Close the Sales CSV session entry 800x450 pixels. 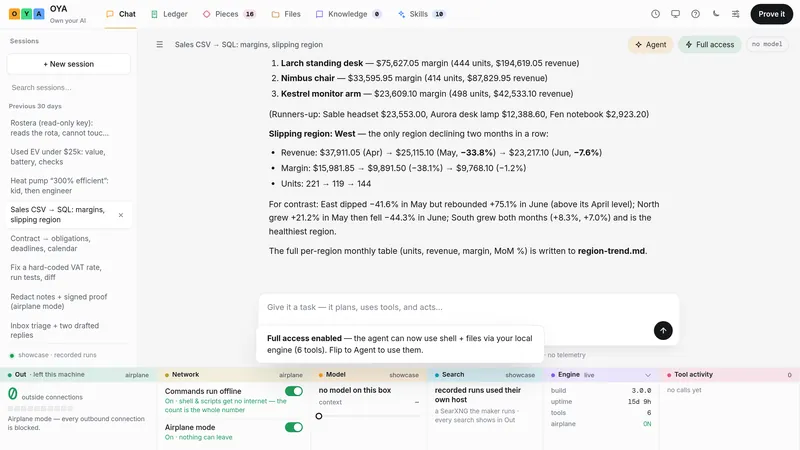[x=121, y=215]
